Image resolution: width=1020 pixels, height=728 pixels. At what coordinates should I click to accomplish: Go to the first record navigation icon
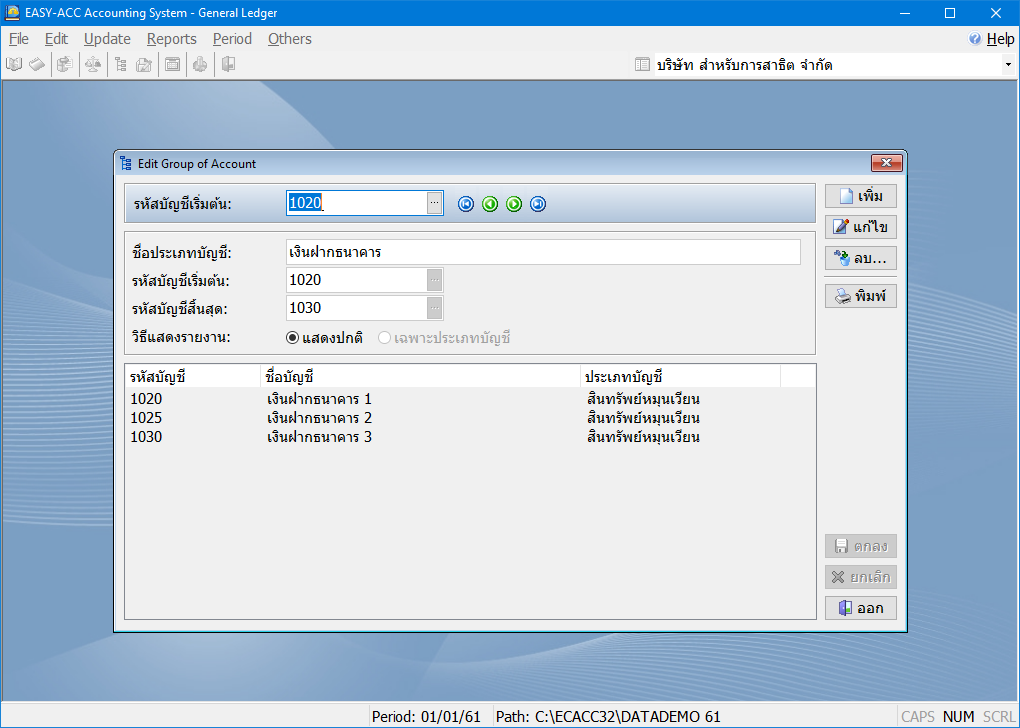pos(466,204)
